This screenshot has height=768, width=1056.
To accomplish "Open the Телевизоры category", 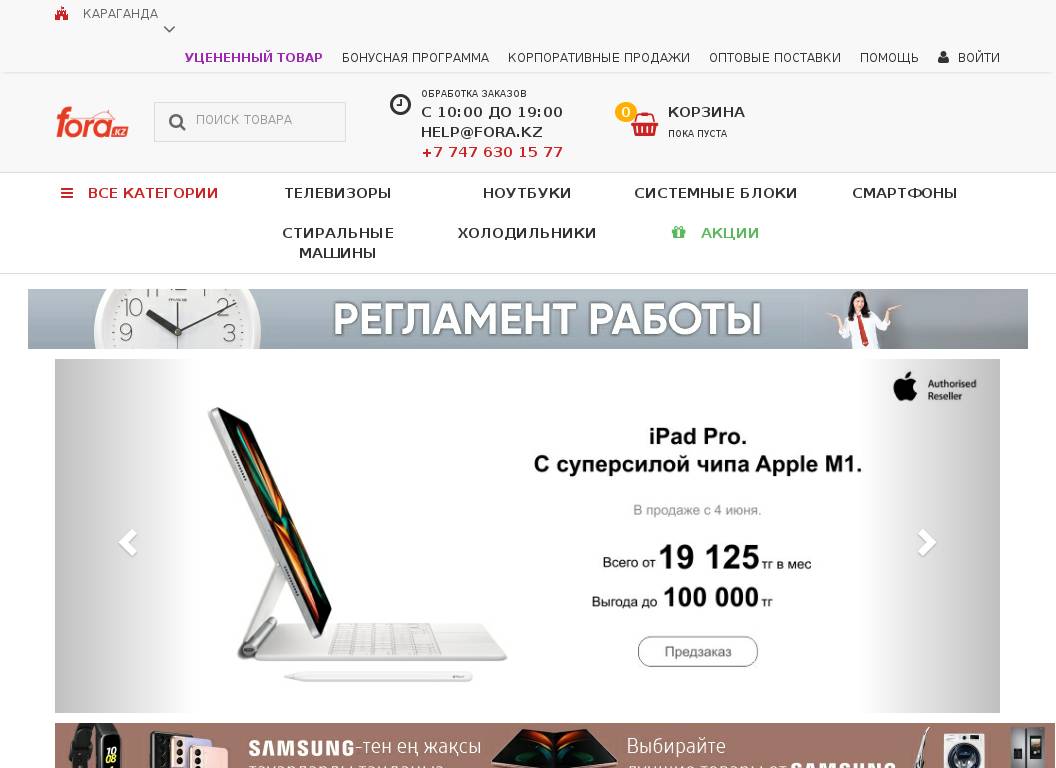I will (337, 193).
